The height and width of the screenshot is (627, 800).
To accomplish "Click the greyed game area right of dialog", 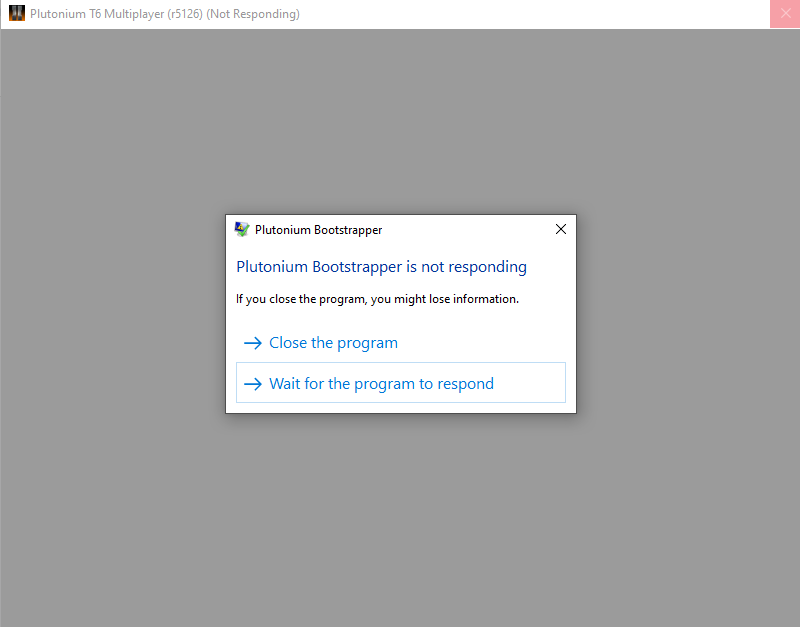I will (x=690, y=320).
